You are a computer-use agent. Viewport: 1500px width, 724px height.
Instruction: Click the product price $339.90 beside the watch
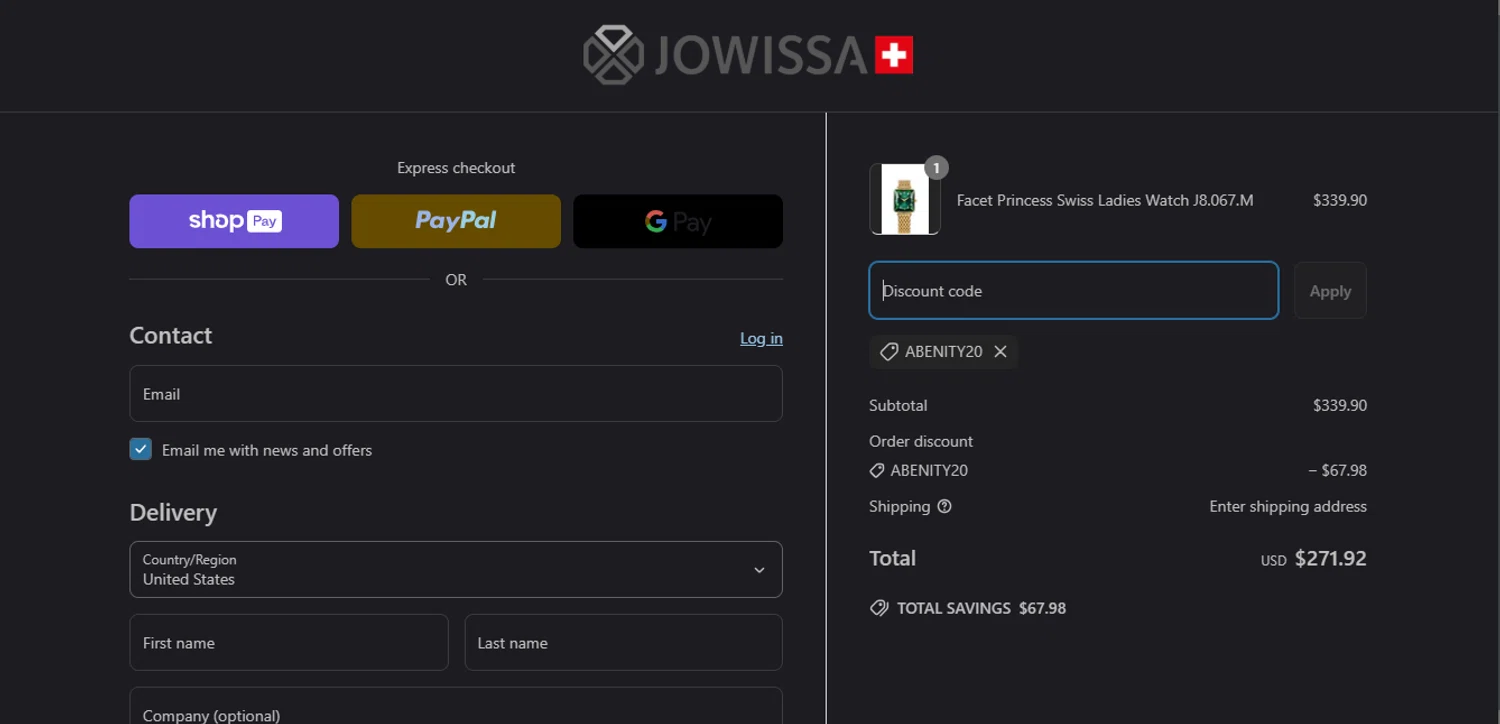point(1340,200)
